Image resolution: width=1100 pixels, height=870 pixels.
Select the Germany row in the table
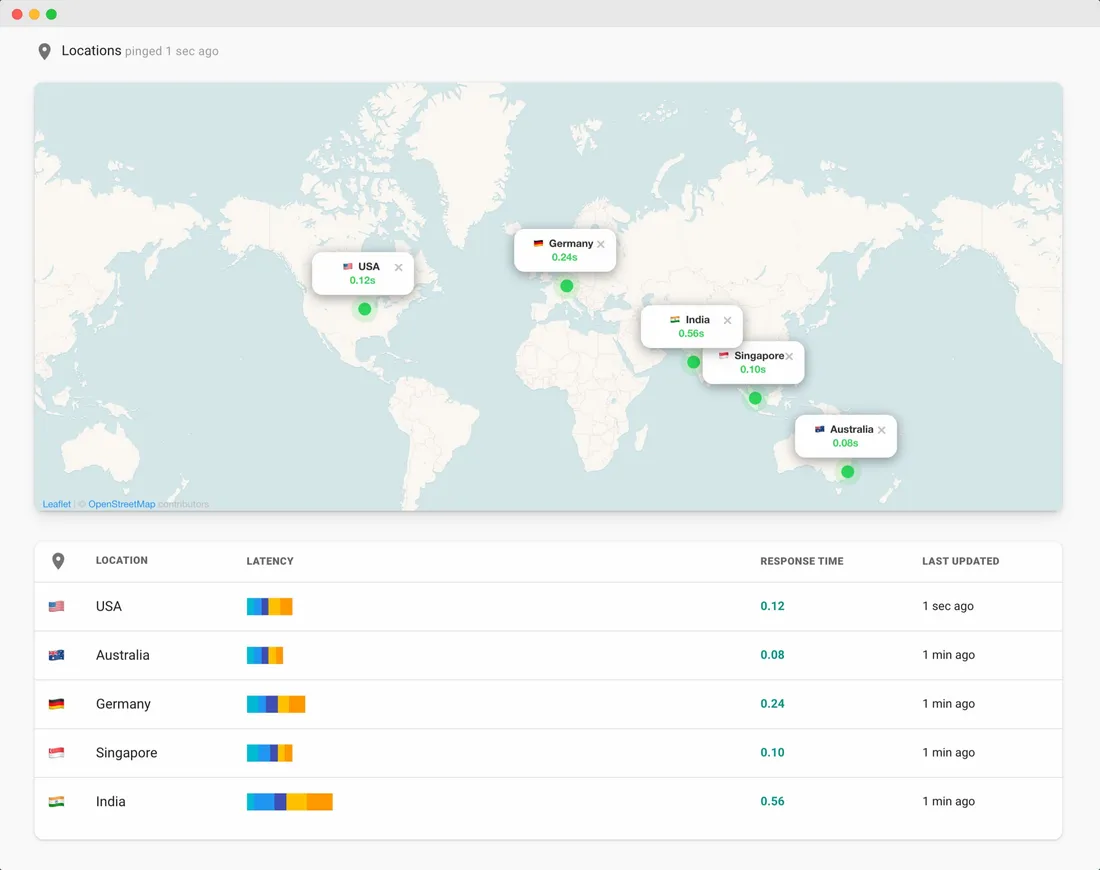click(123, 704)
